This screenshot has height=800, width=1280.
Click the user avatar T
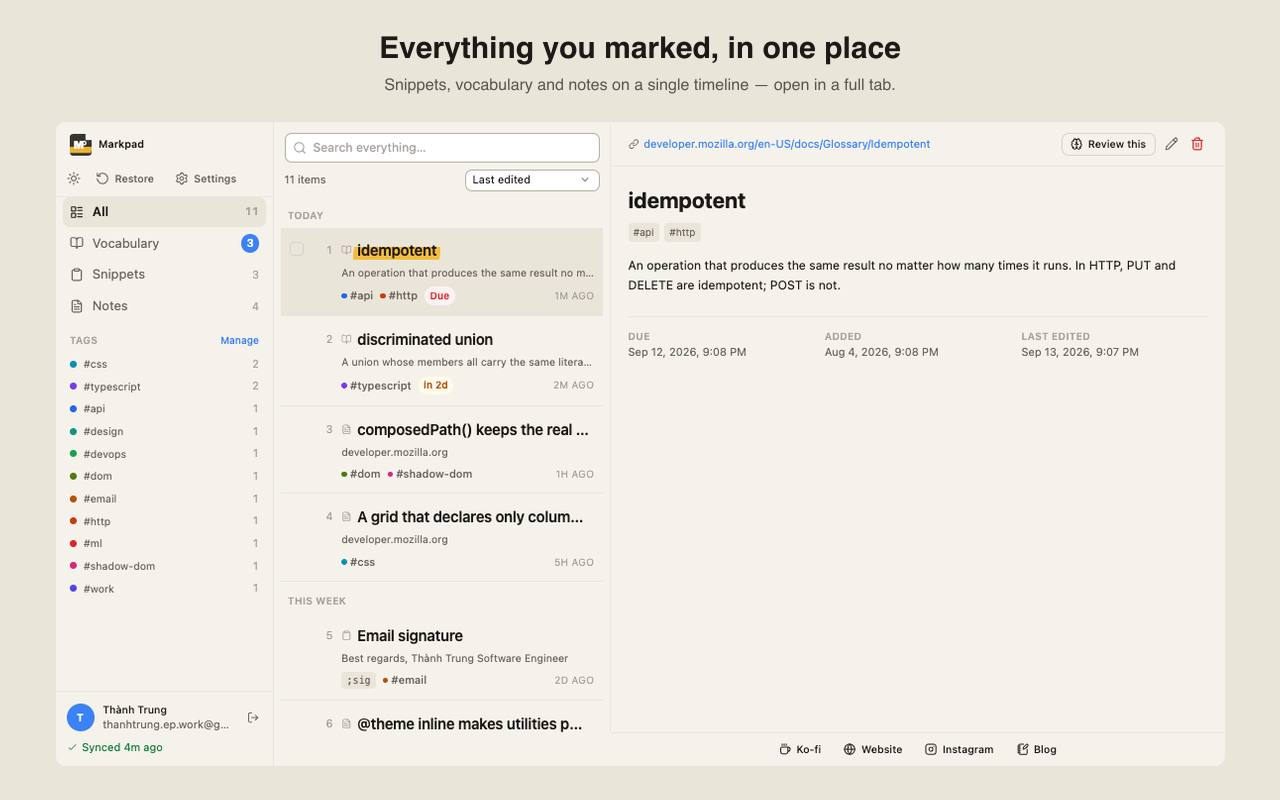click(x=81, y=717)
